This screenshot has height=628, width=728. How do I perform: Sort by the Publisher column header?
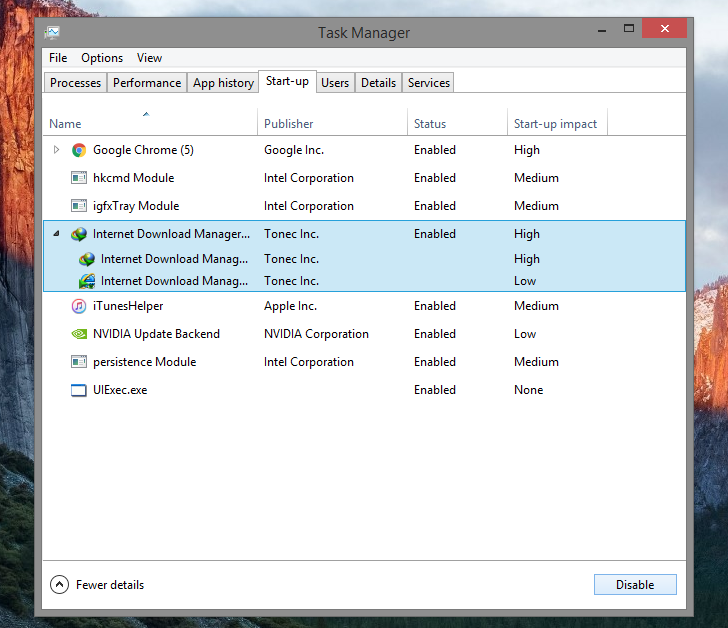click(x=332, y=122)
